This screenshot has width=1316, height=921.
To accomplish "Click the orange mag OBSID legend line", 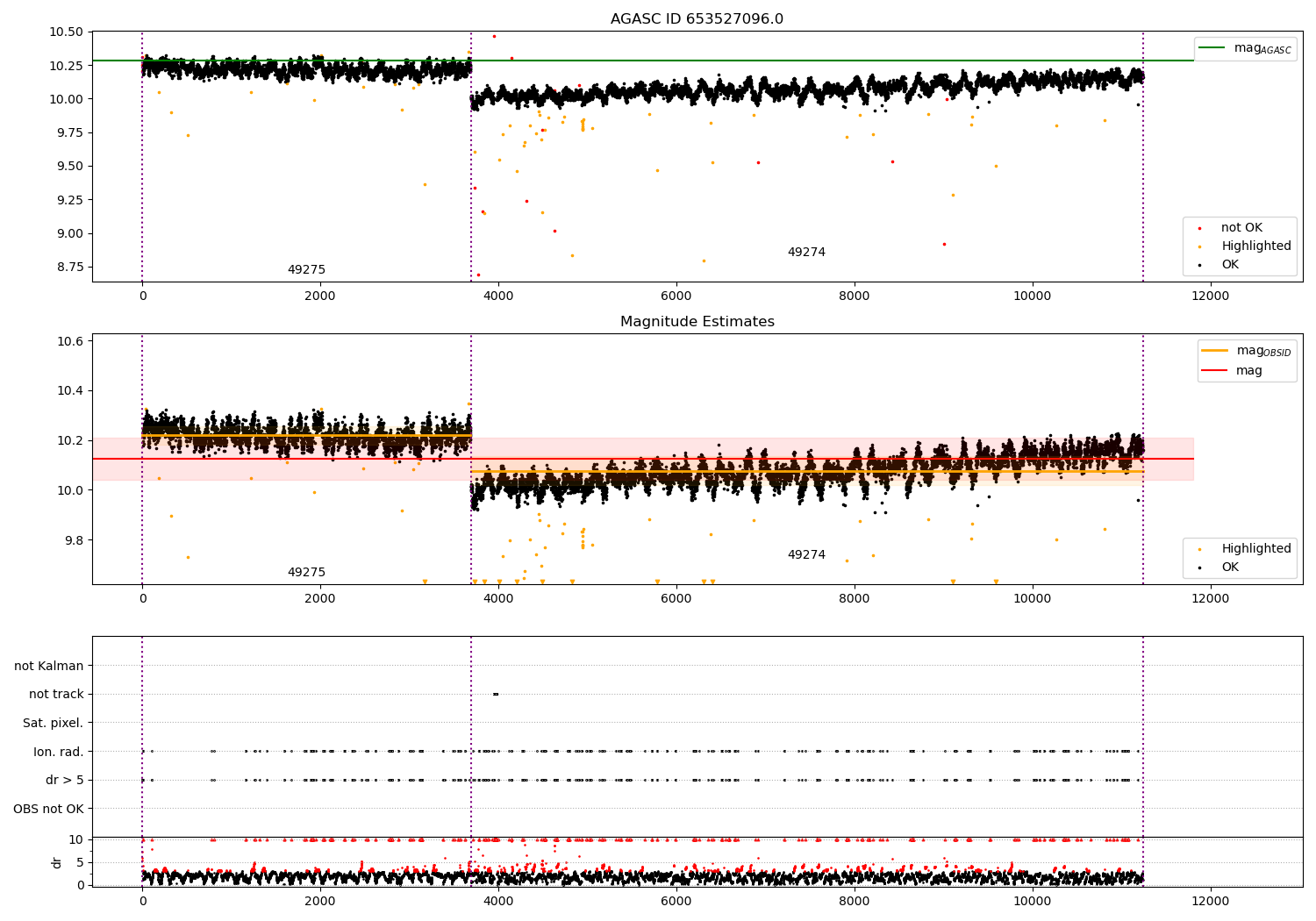I will tap(1215, 350).
